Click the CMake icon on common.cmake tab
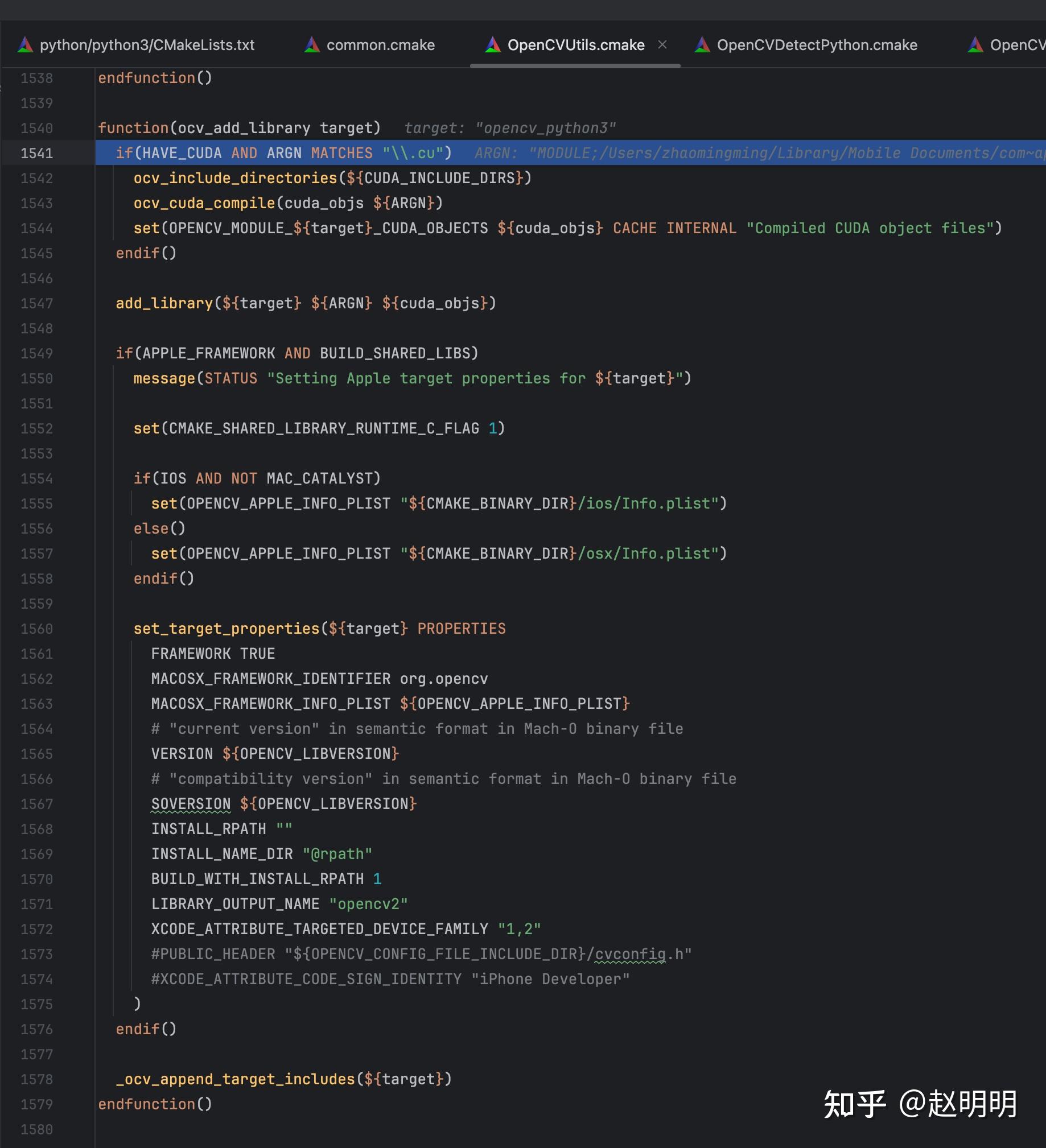Screen dimensions: 1046x1148 click(313, 45)
